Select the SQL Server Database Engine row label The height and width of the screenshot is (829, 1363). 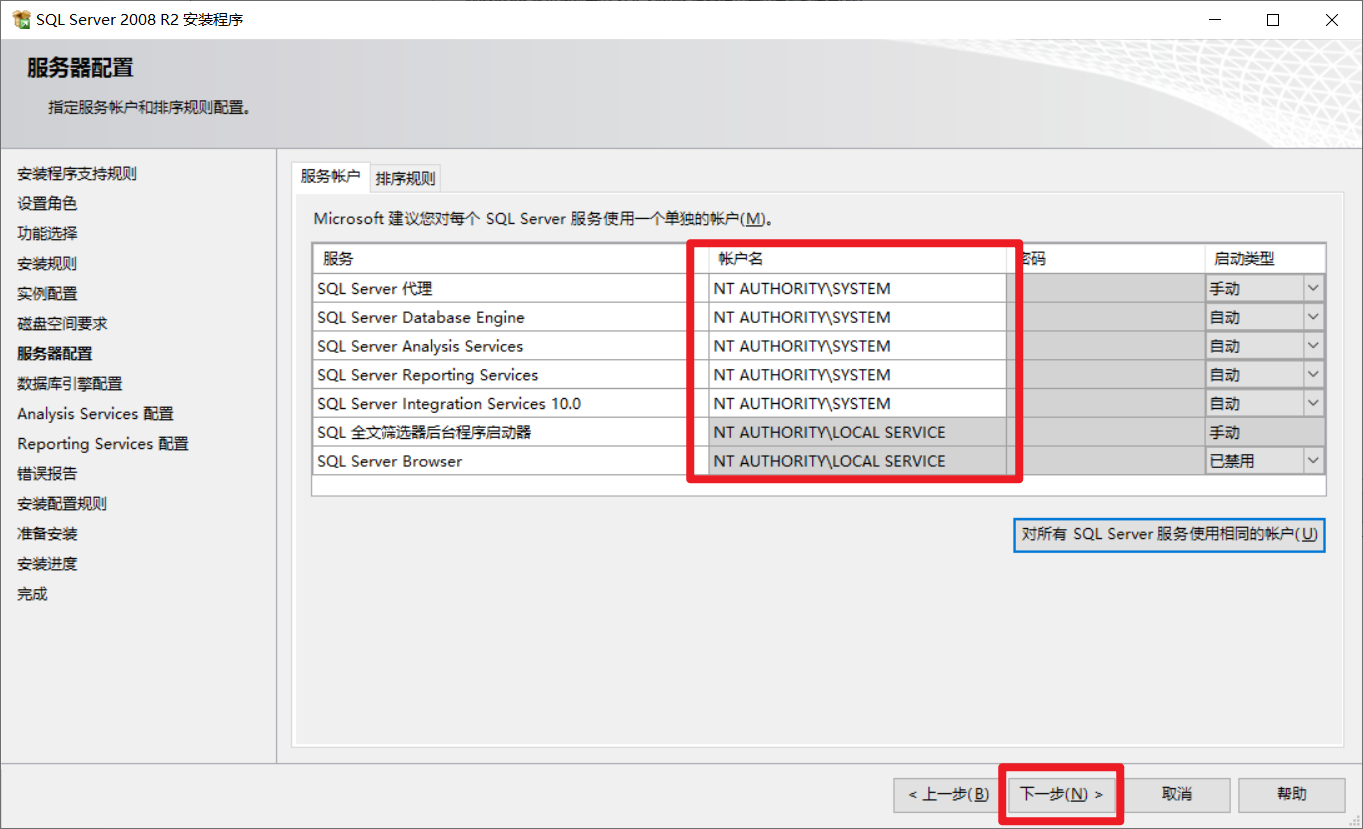[x=421, y=318]
